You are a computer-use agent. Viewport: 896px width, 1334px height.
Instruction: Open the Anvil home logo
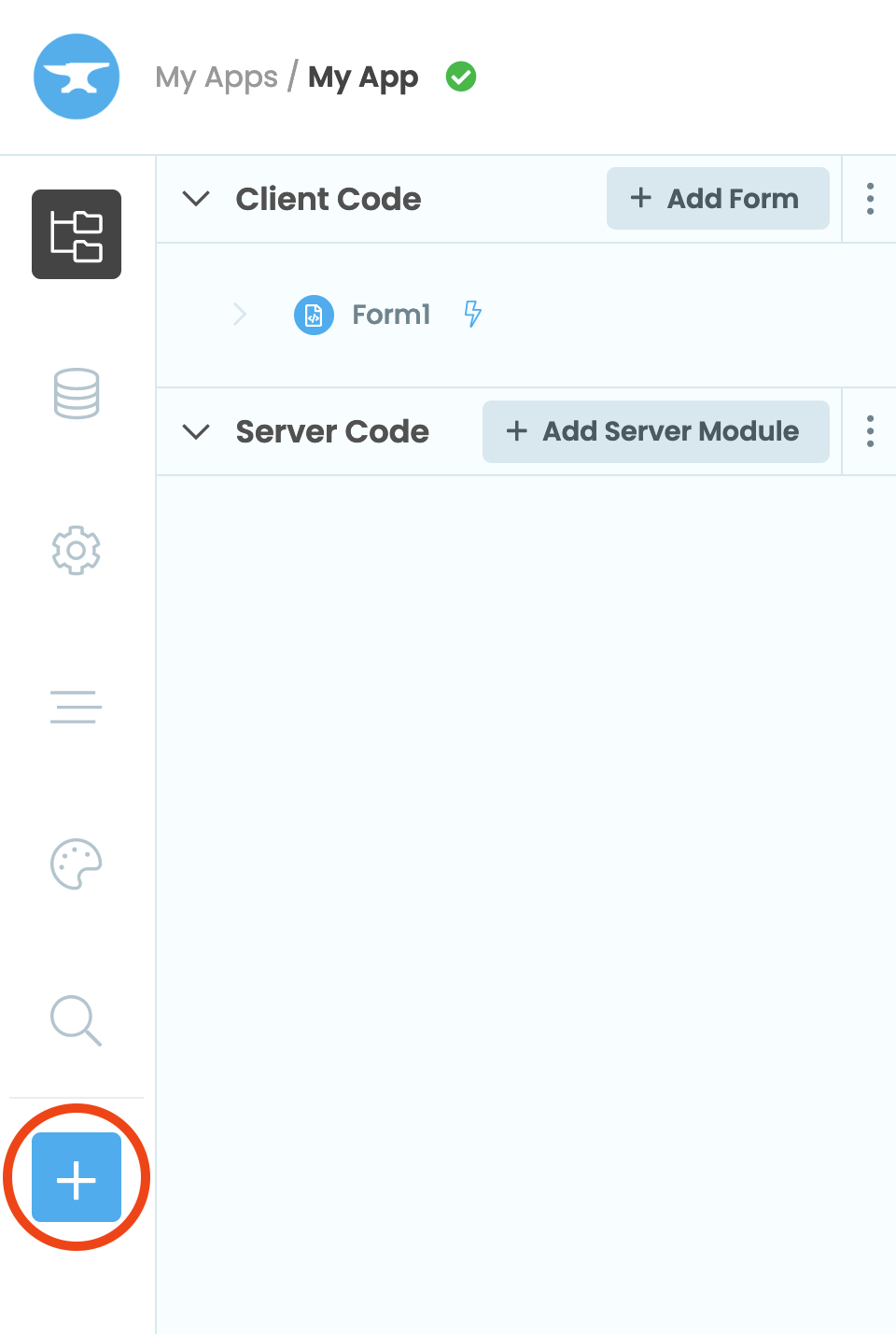coord(76,77)
